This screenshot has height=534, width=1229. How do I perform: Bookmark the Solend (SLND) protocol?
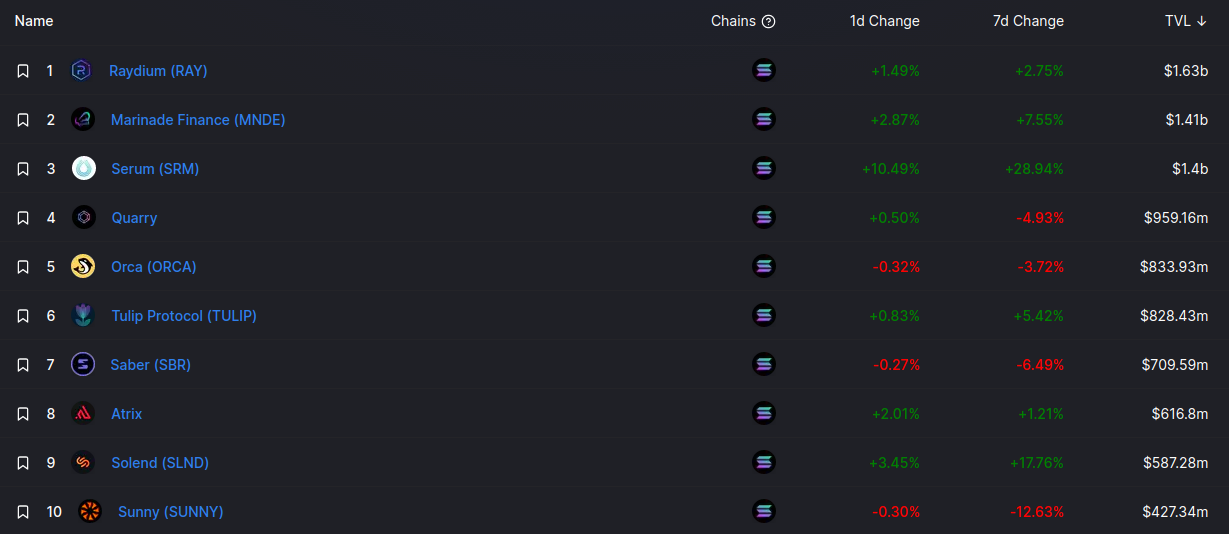23,463
